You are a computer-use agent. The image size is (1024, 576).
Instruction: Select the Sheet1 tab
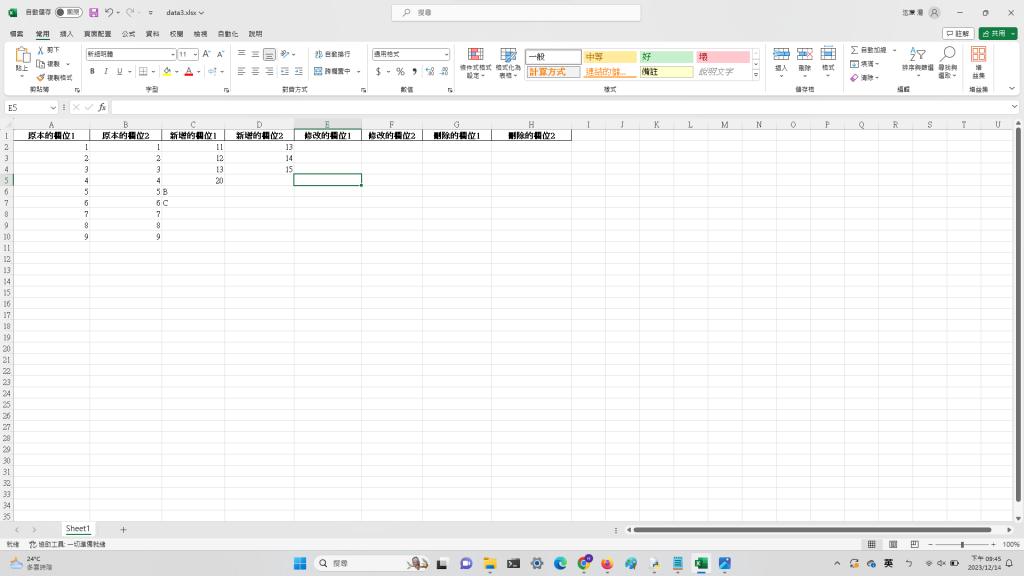point(78,528)
